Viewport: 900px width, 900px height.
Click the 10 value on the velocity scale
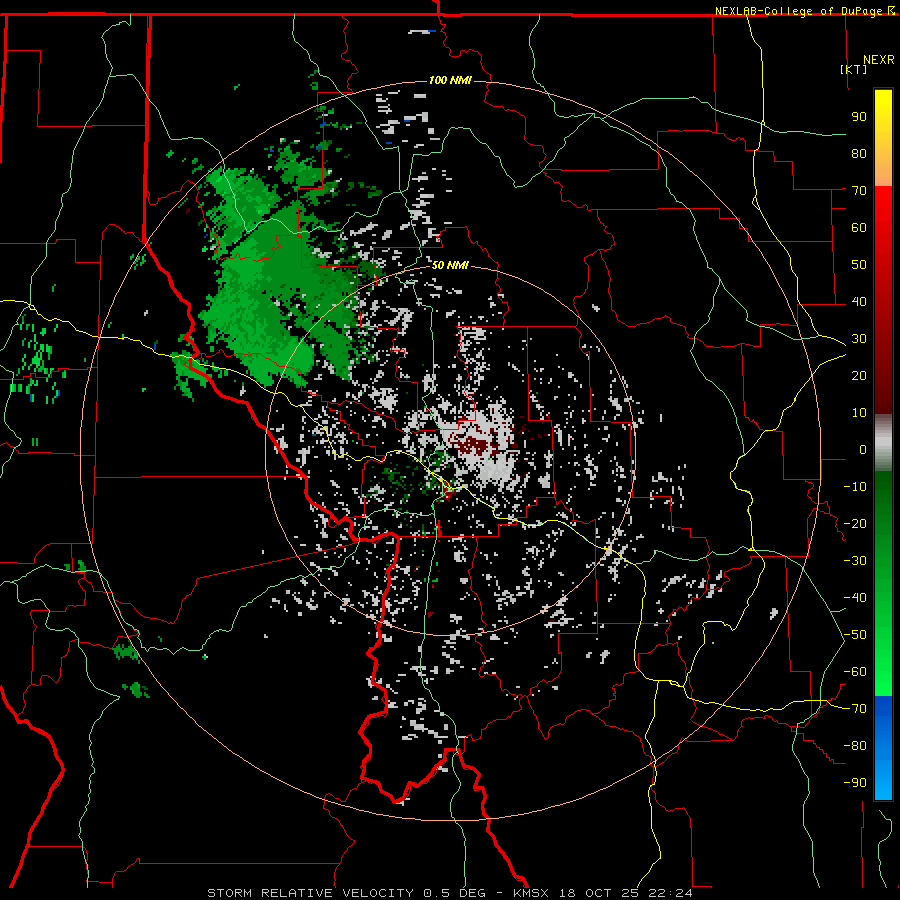point(859,413)
